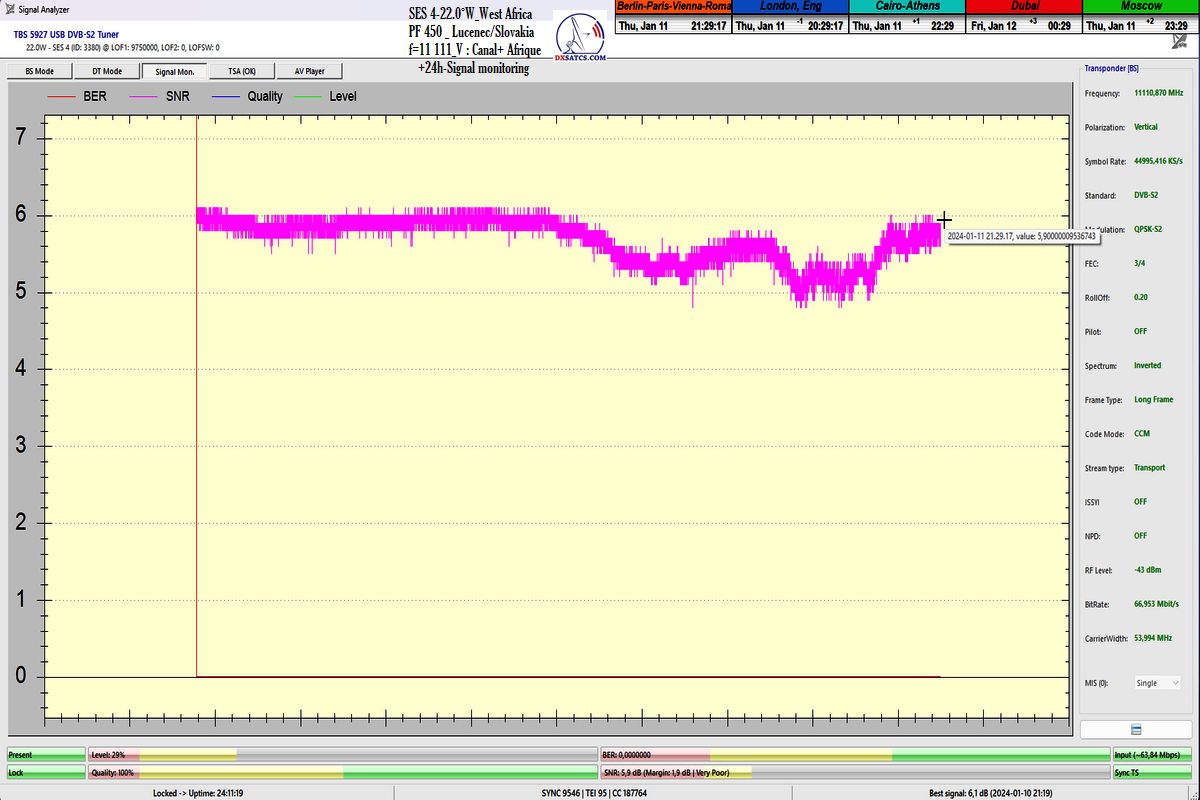
Task: Open the AV Player tab
Action: coord(309,71)
